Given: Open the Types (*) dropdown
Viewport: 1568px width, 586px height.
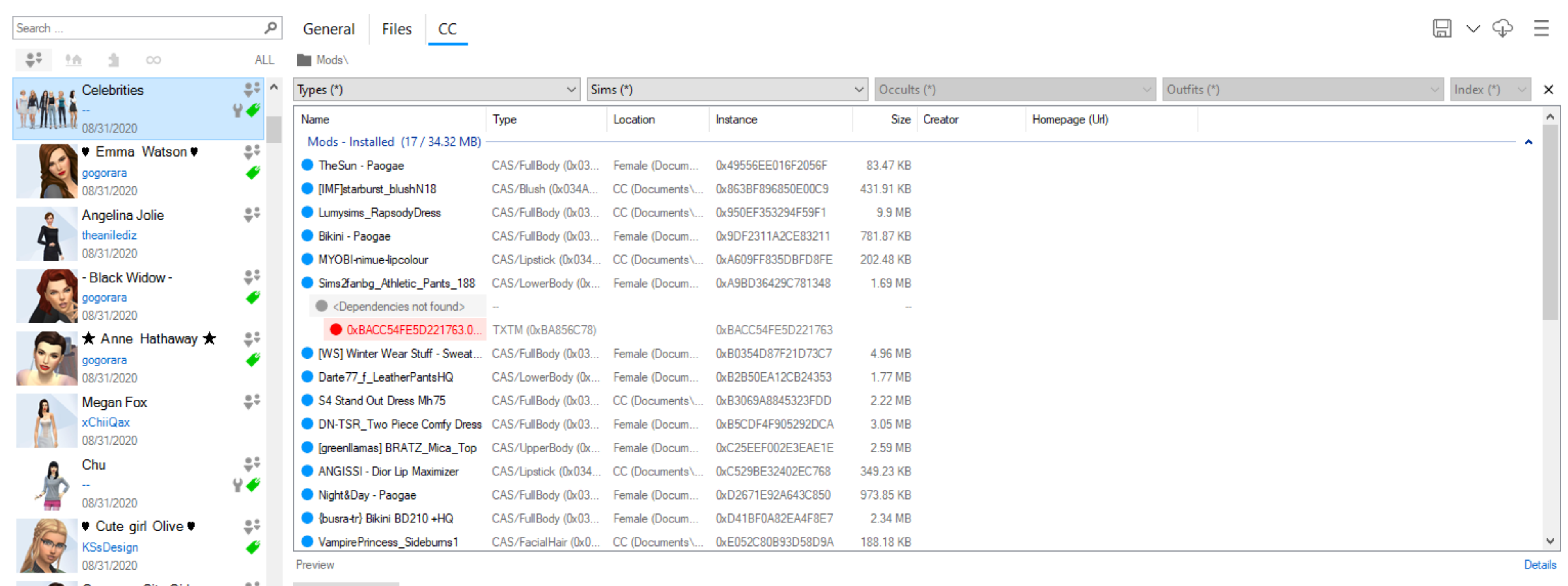Looking at the screenshot, I should pos(436,89).
